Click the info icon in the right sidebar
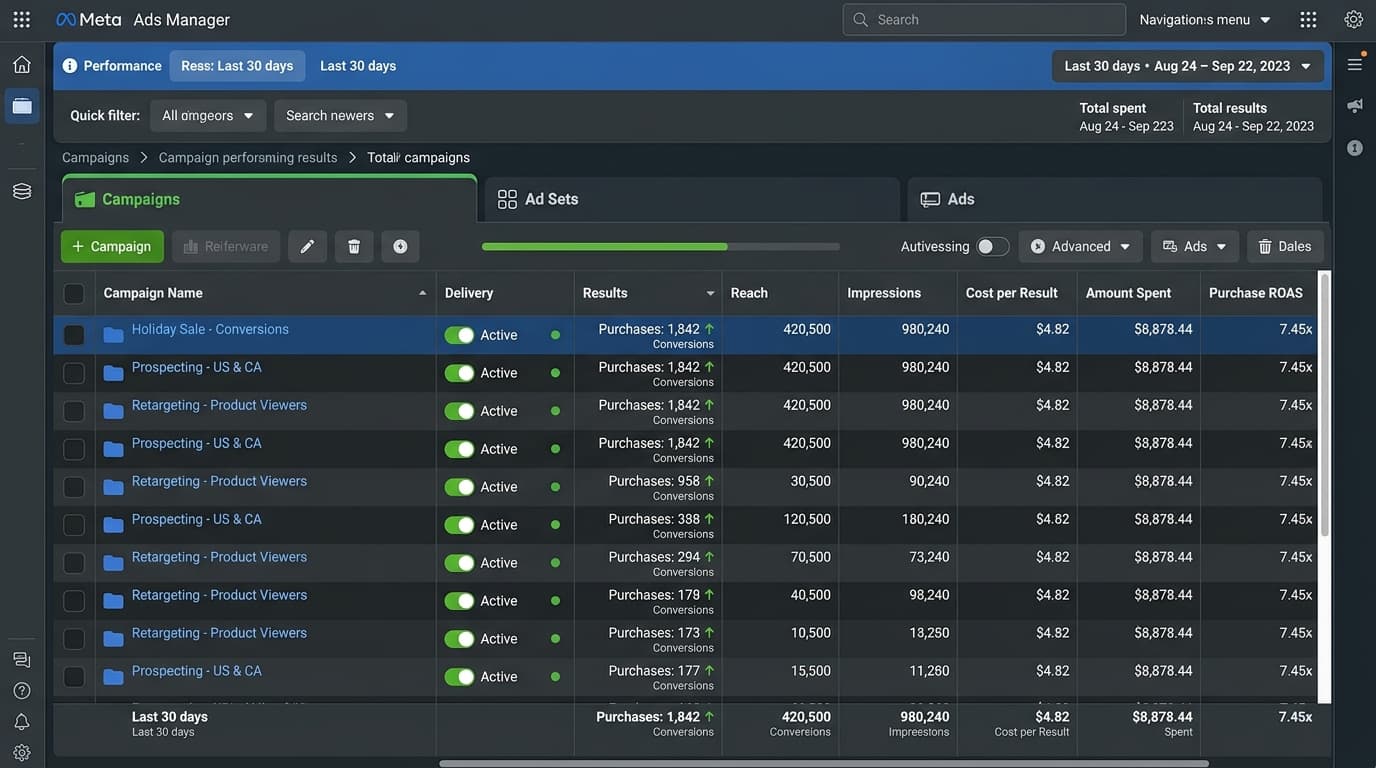Viewport: 1376px width, 768px height. tap(1355, 148)
